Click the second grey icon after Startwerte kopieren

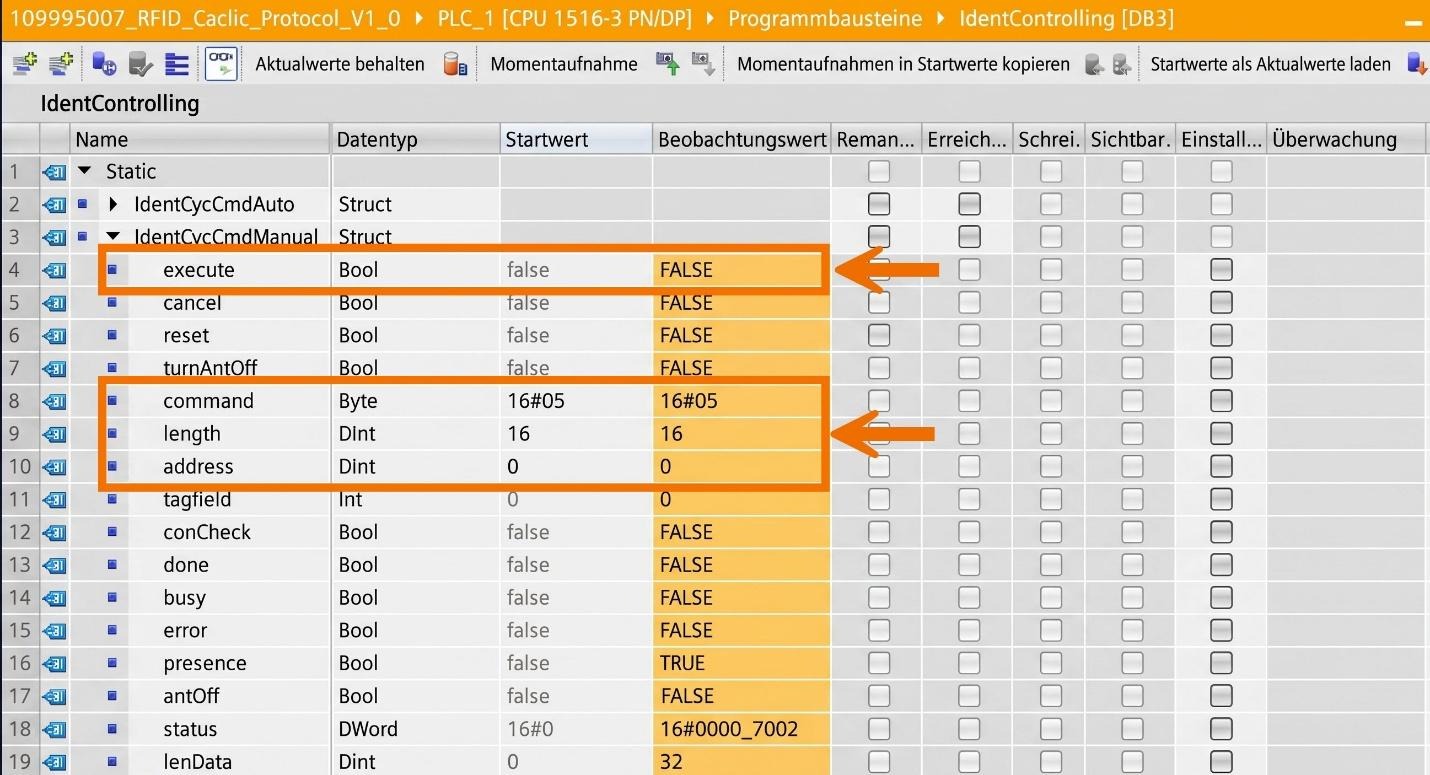1122,64
